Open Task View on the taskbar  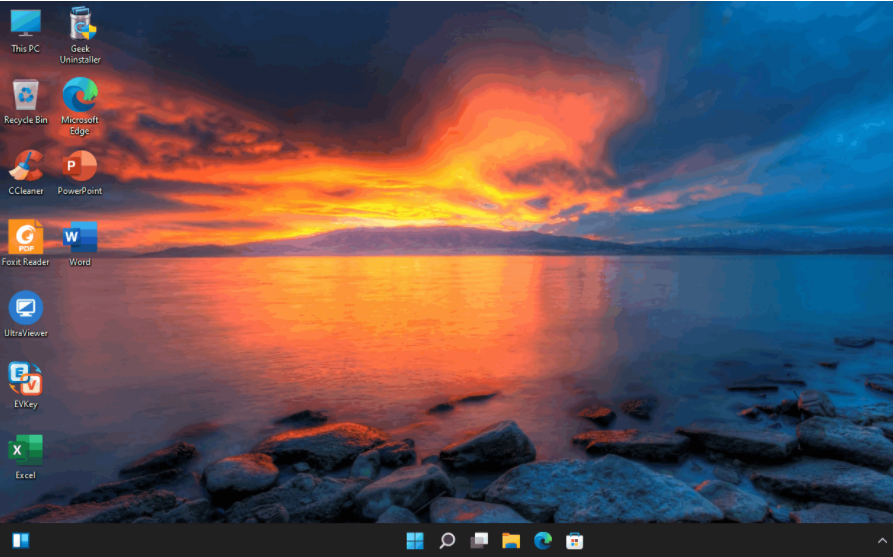tap(479, 540)
